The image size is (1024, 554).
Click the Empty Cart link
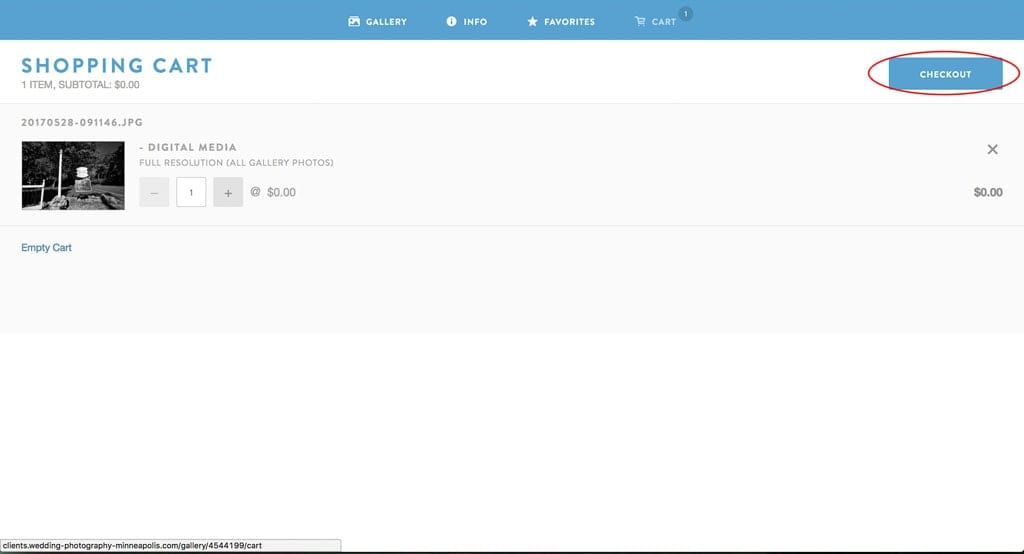[x=46, y=248]
